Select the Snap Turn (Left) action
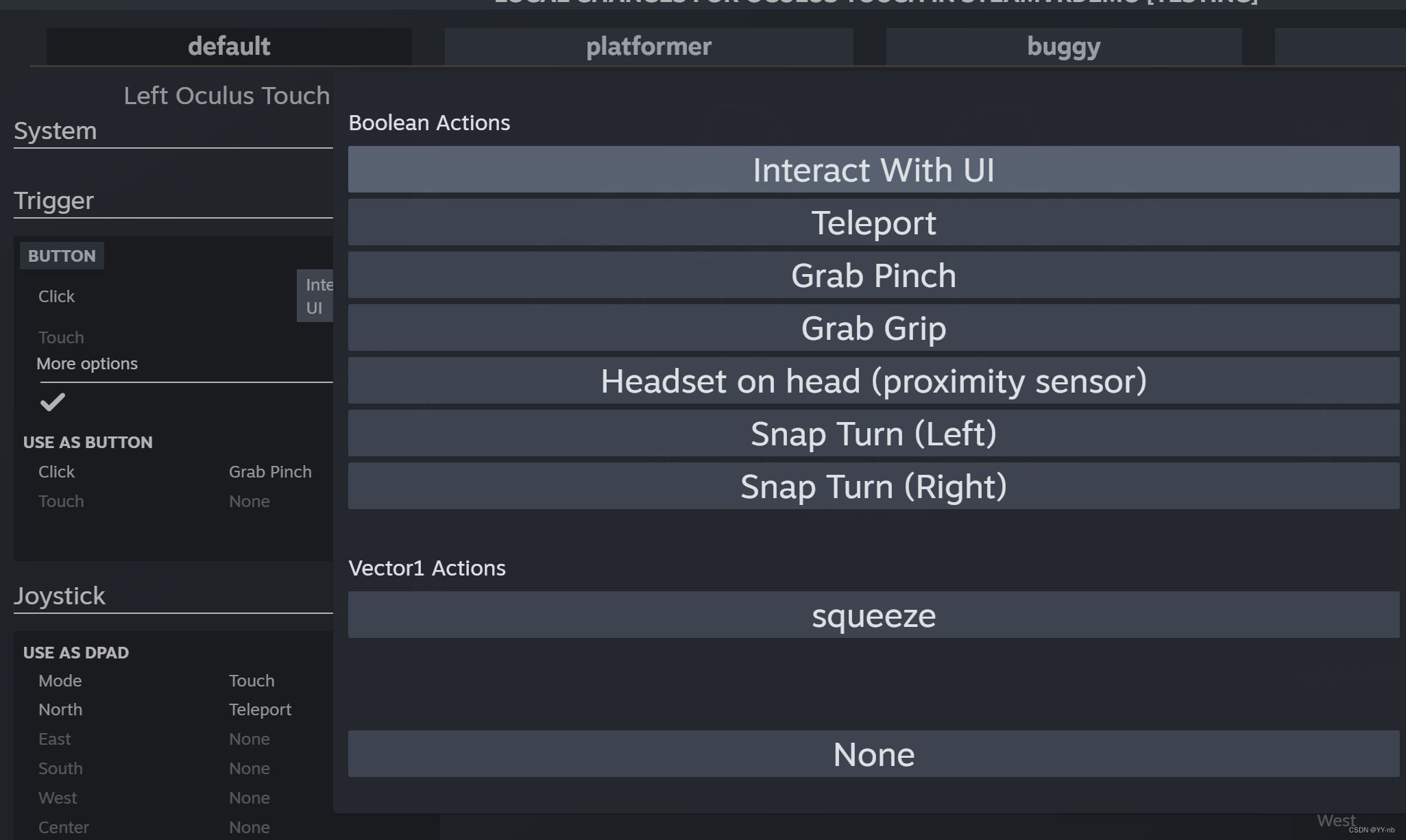 873,434
